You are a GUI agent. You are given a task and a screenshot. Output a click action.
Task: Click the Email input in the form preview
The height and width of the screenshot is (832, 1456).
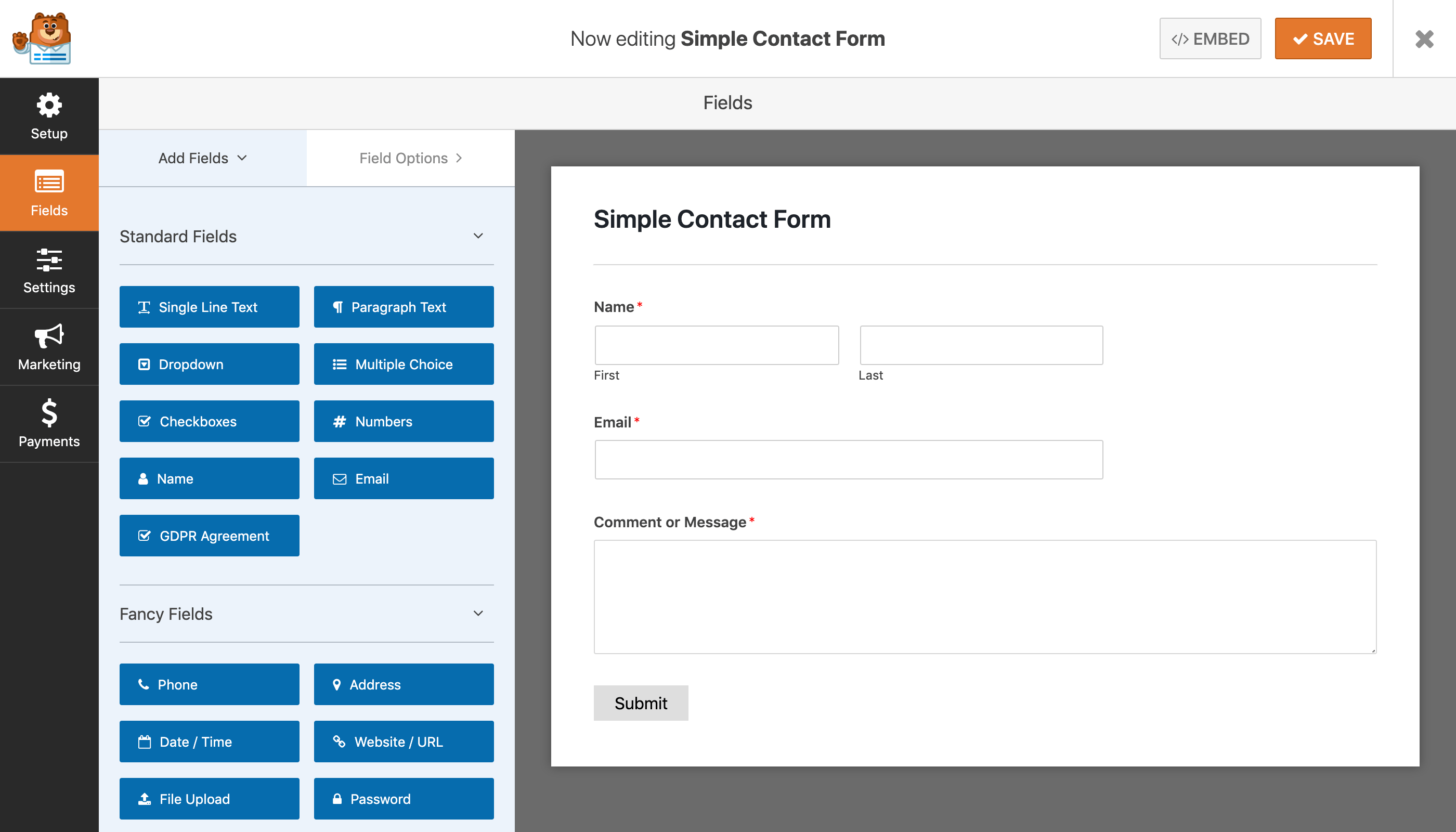[849, 459]
